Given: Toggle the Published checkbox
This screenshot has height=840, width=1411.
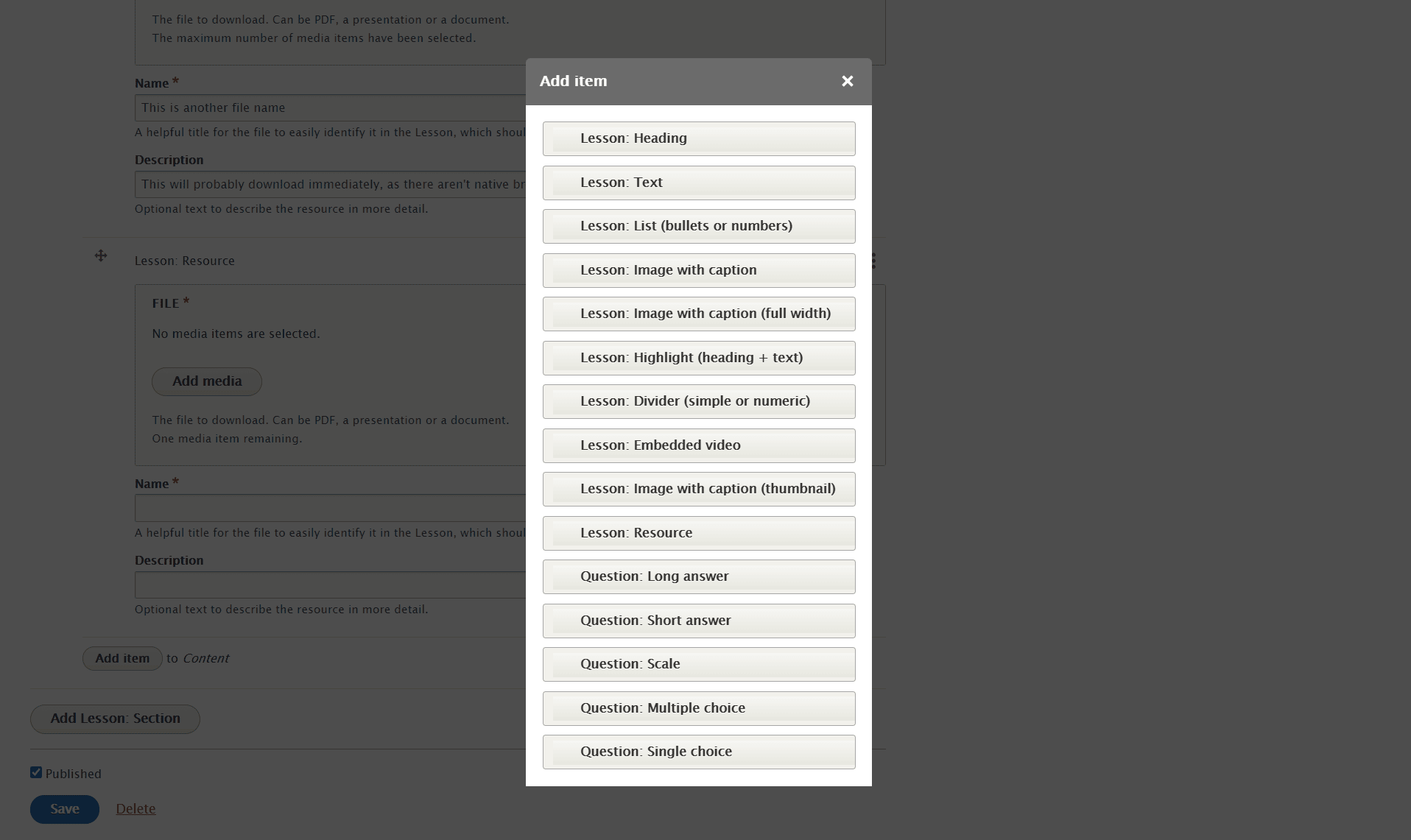Looking at the screenshot, I should tap(36, 773).
